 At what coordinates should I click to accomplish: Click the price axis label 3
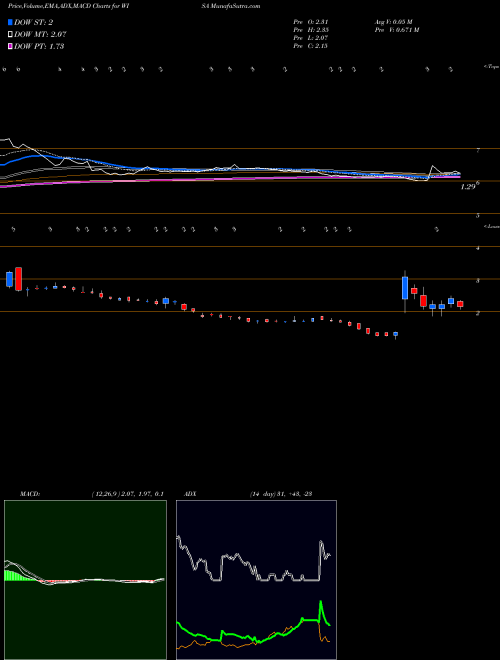[x=478, y=281]
